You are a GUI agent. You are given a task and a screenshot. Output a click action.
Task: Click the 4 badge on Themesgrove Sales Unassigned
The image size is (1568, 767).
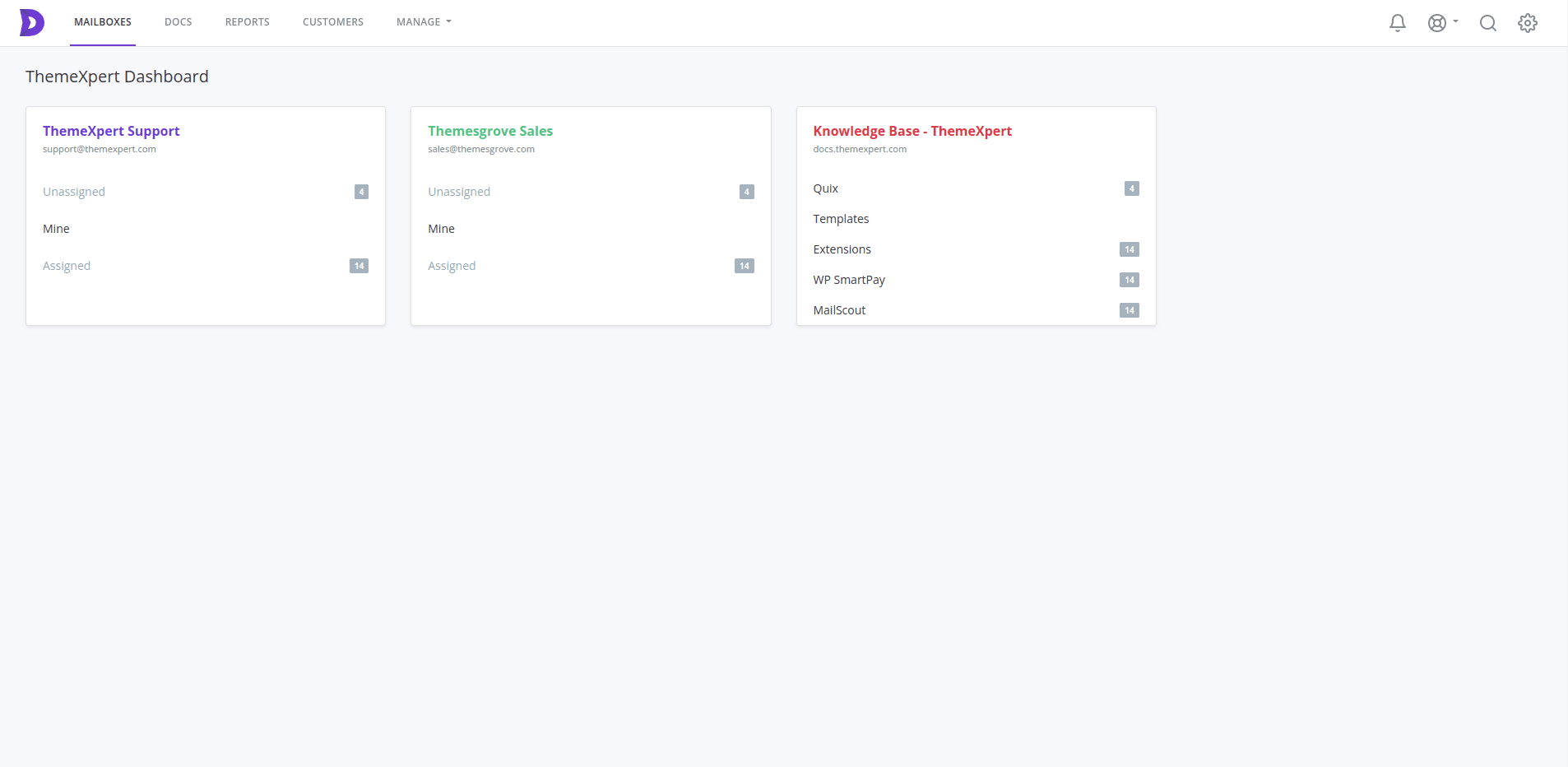click(747, 192)
